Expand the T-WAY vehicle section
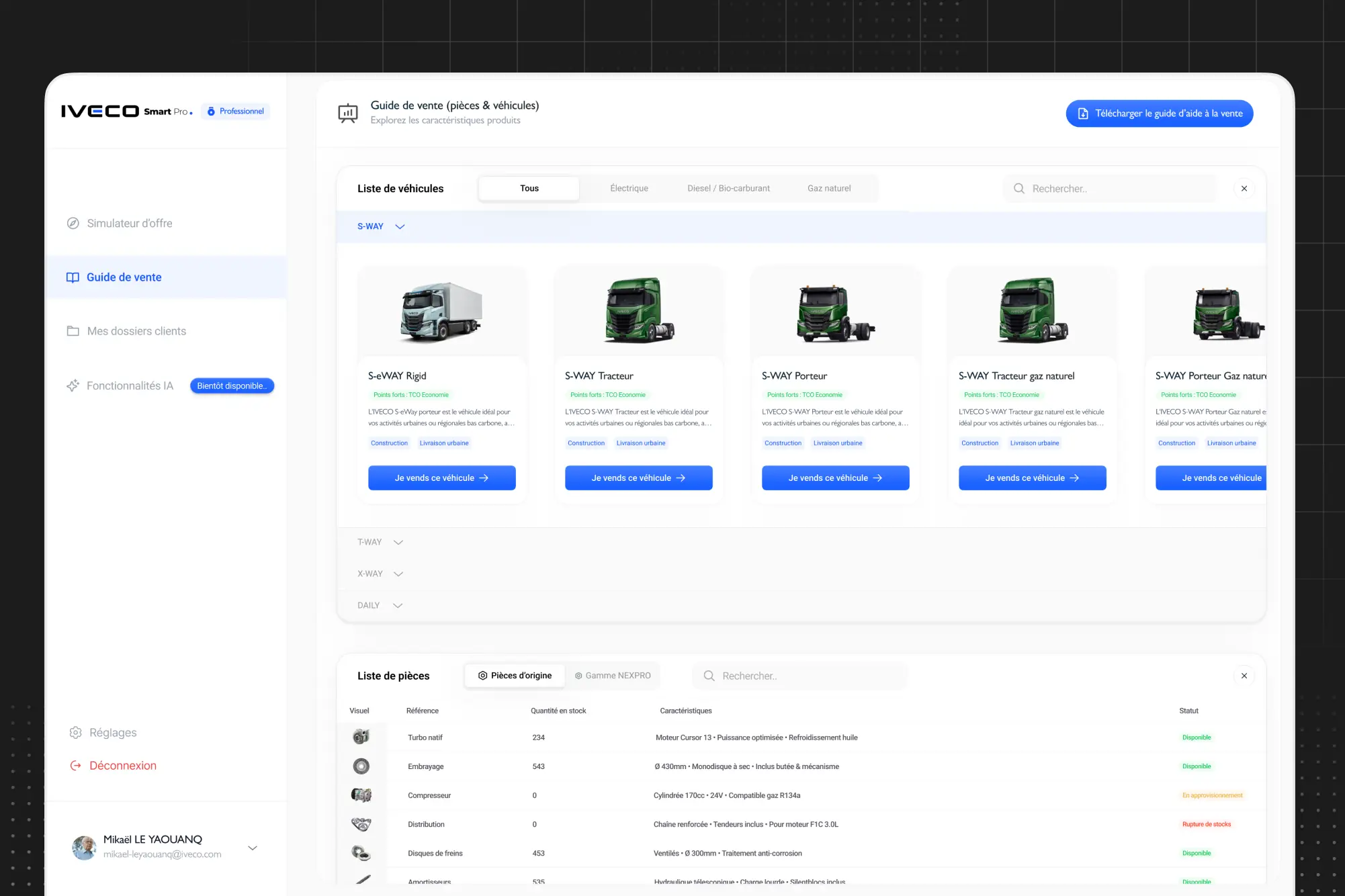 point(398,542)
